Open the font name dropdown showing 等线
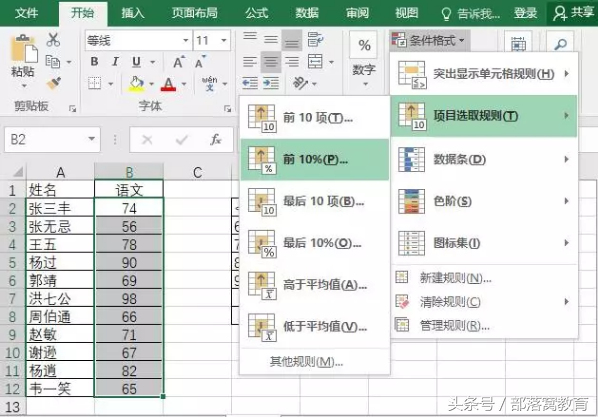Viewport: 598px width, 417px height. [x=185, y=40]
